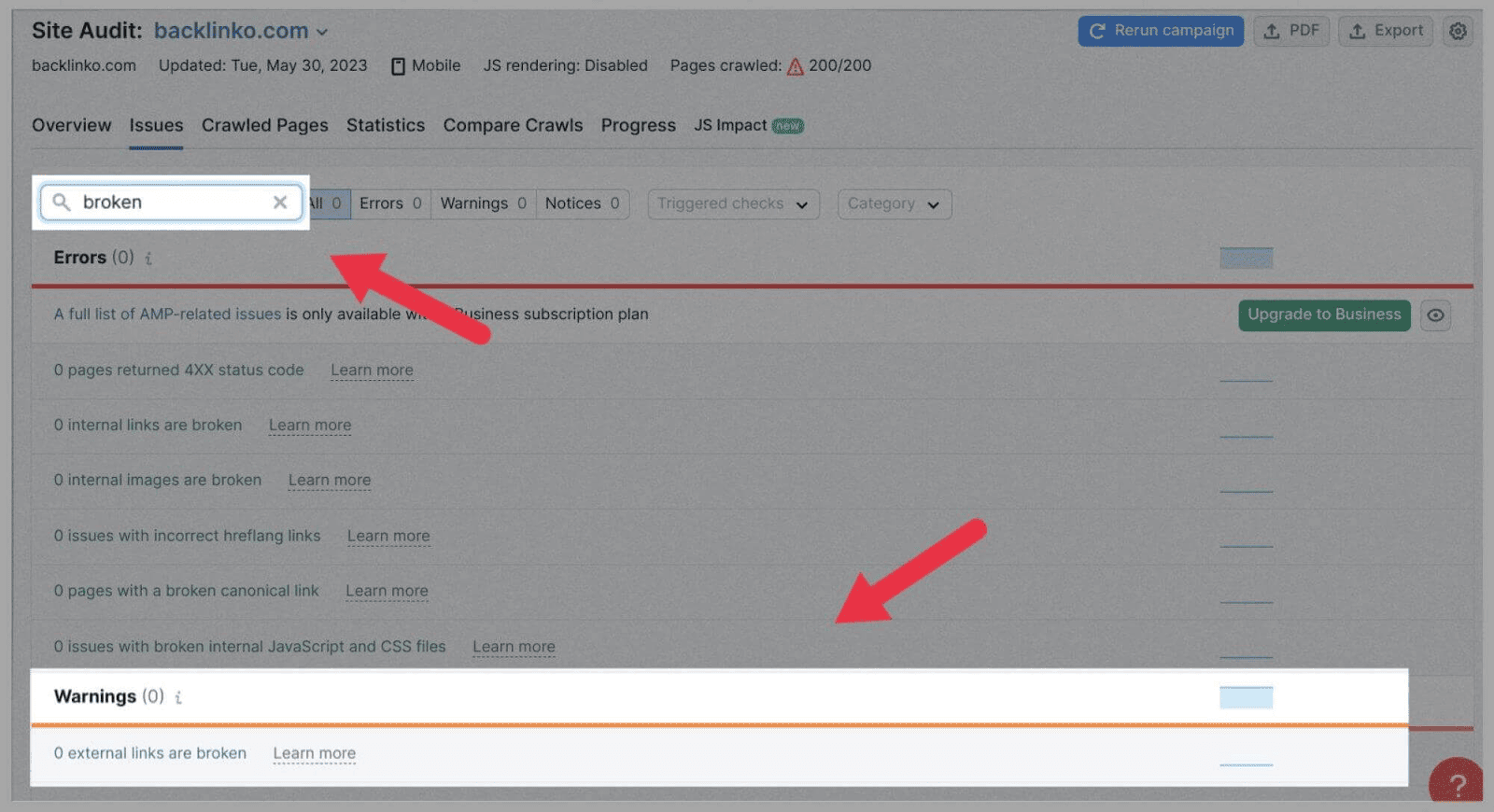Learn more about incorrect hreflang links
This screenshot has width=1494, height=812.
pyautogui.click(x=388, y=537)
